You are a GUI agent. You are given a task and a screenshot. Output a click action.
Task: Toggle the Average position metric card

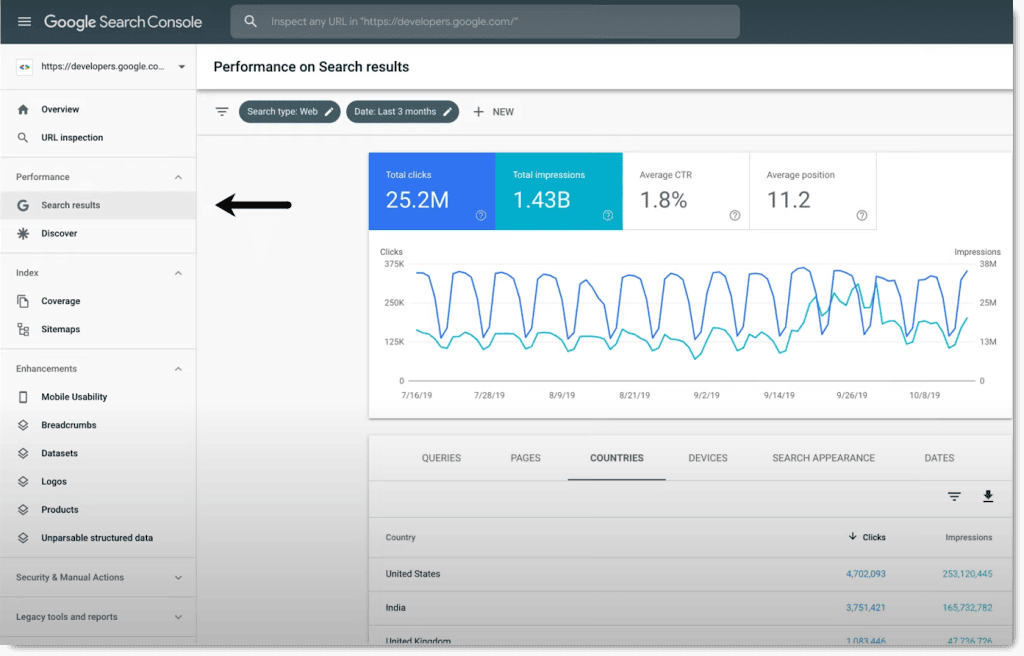pyautogui.click(x=813, y=191)
